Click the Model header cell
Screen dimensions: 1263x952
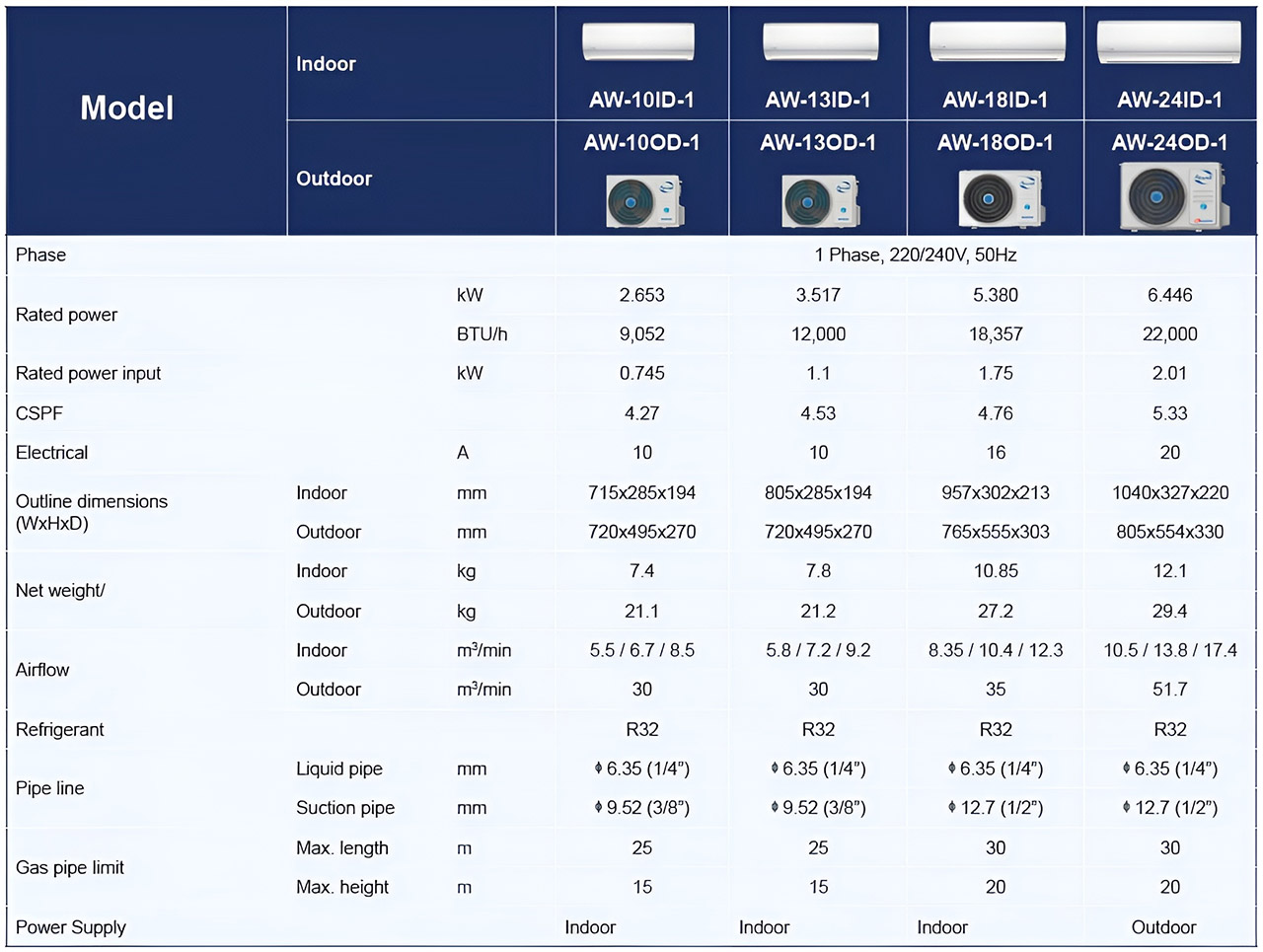point(127,108)
